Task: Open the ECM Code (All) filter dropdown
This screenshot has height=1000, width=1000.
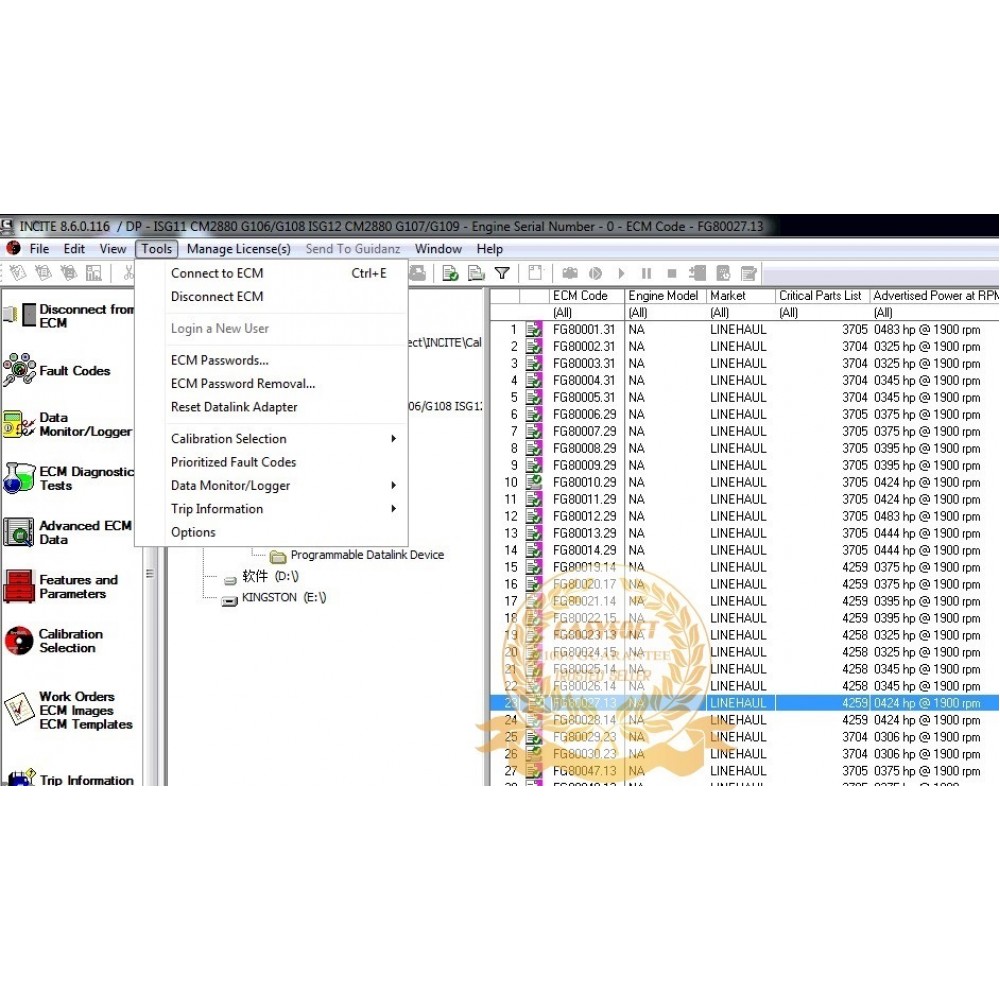Action: [587, 312]
